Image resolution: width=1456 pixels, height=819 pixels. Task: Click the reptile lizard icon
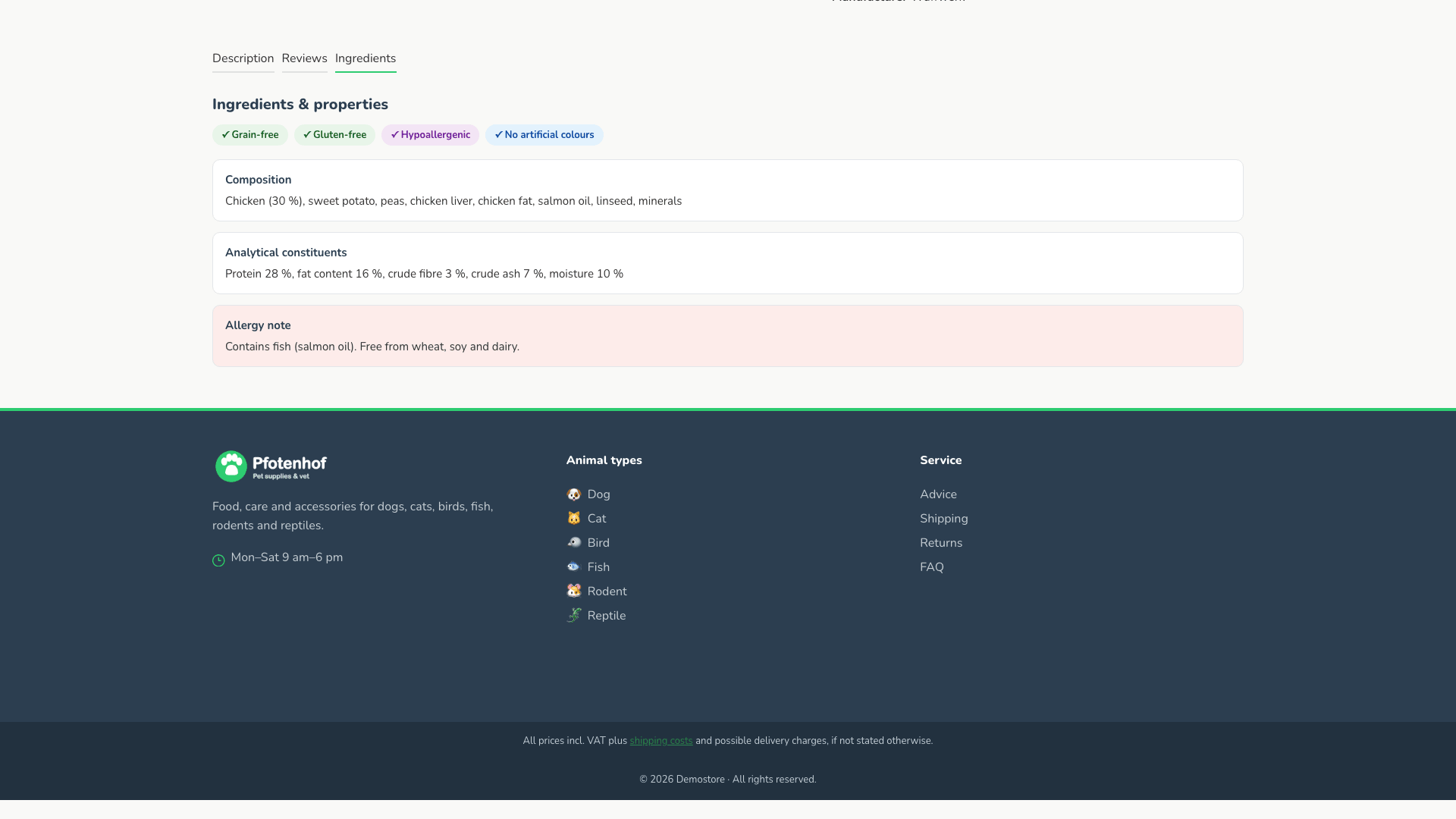(x=574, y=616)
